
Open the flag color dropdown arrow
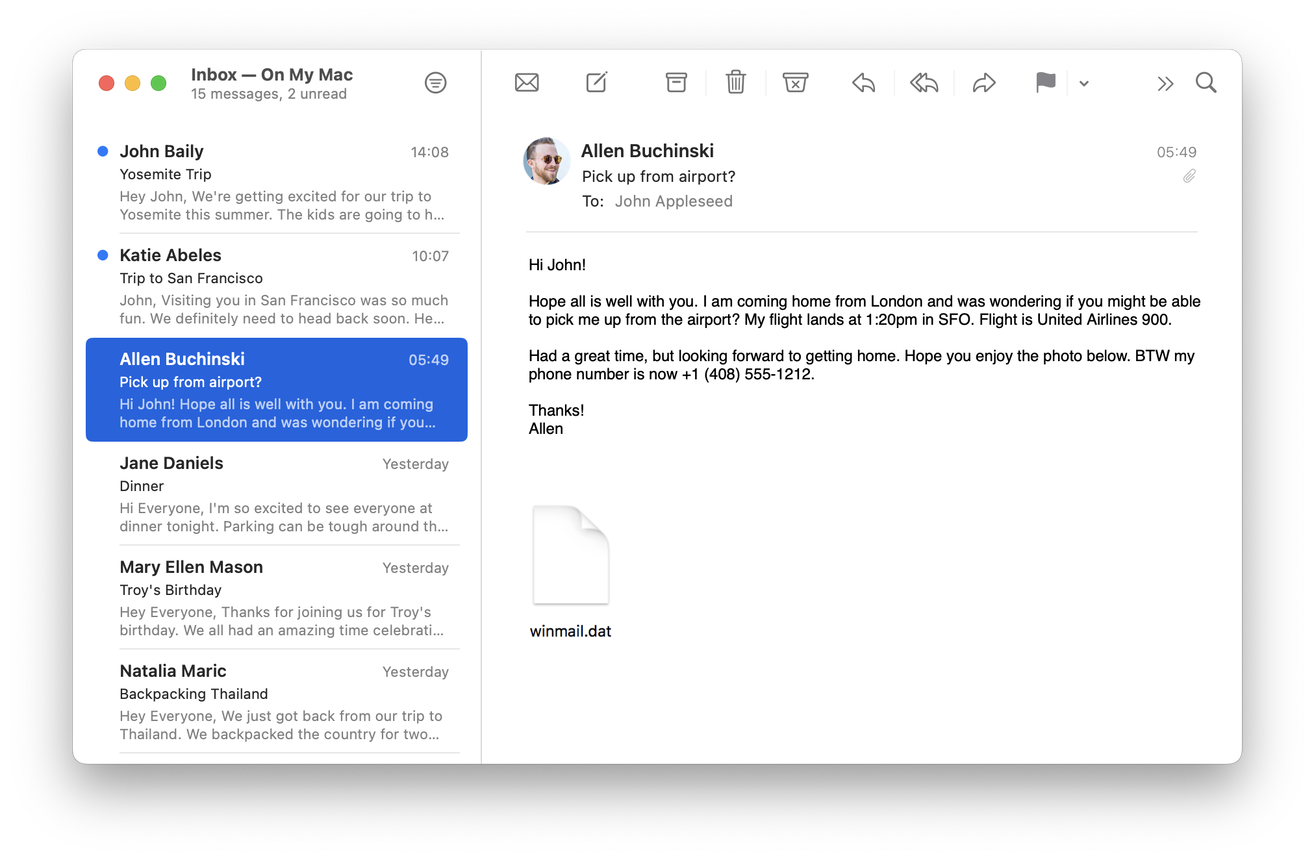coord(1084,84)
